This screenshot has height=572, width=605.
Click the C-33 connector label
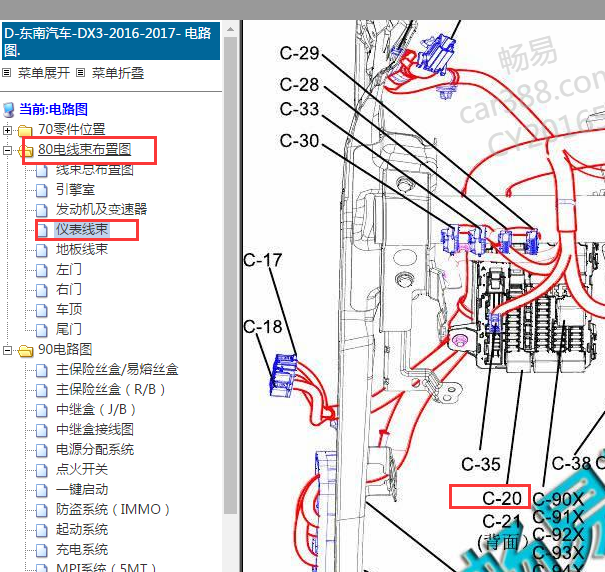299,109
